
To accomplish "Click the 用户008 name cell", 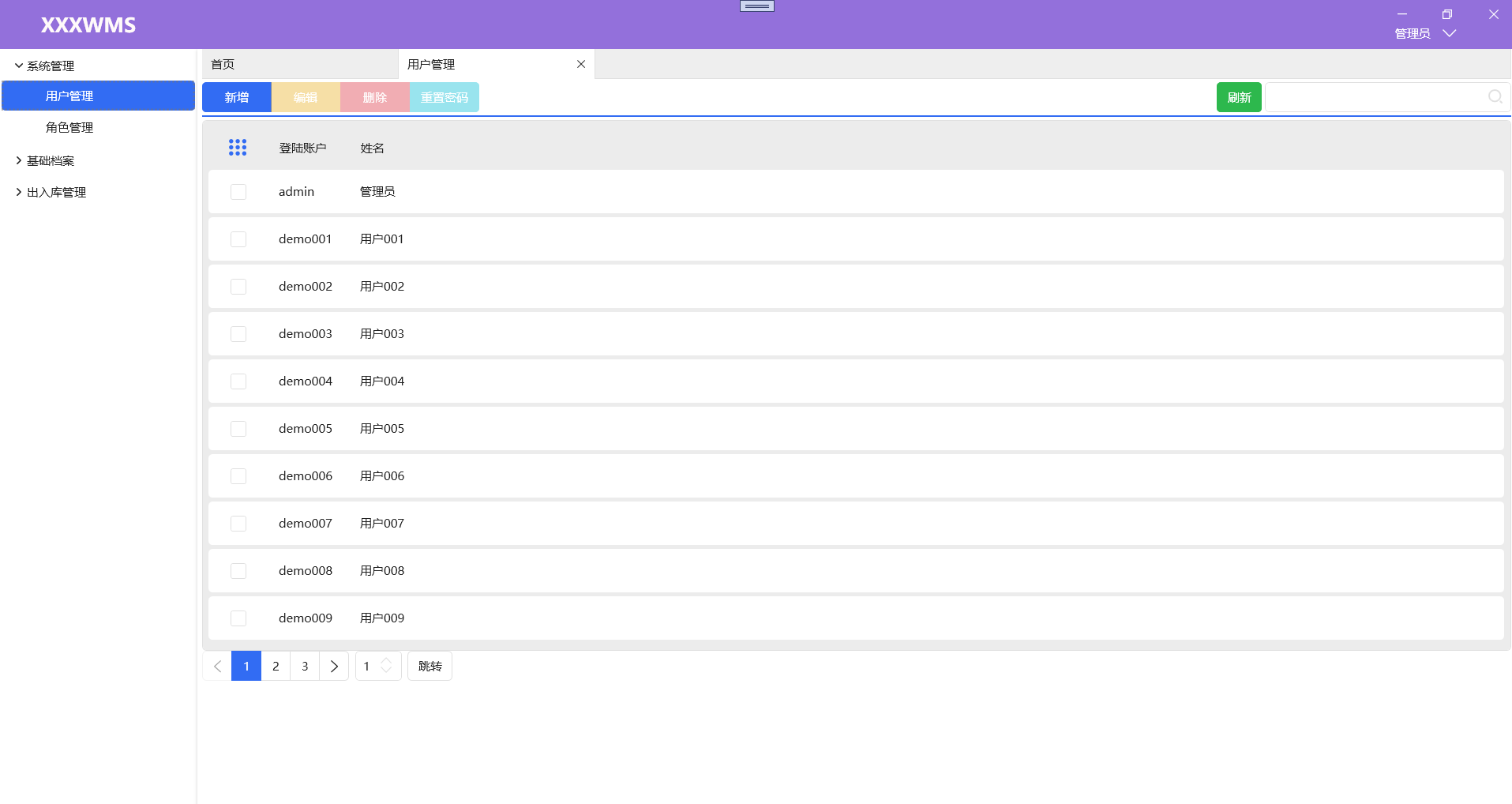I will (382, 571).
